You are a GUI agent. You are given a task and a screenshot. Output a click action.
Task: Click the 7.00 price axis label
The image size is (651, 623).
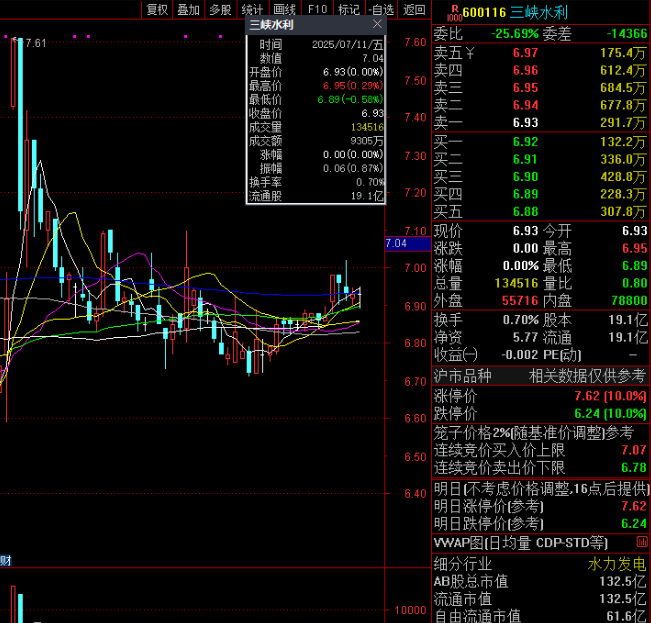coord(415,268)
